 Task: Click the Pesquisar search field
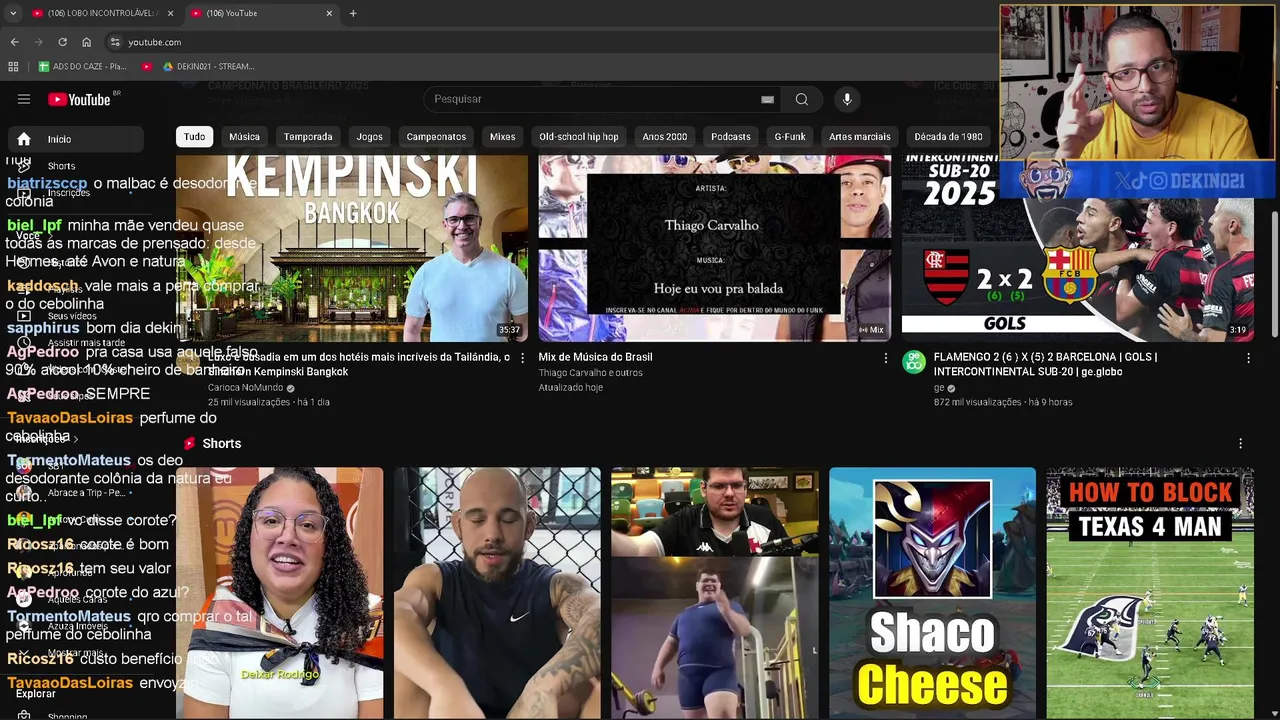click(600, 99)
